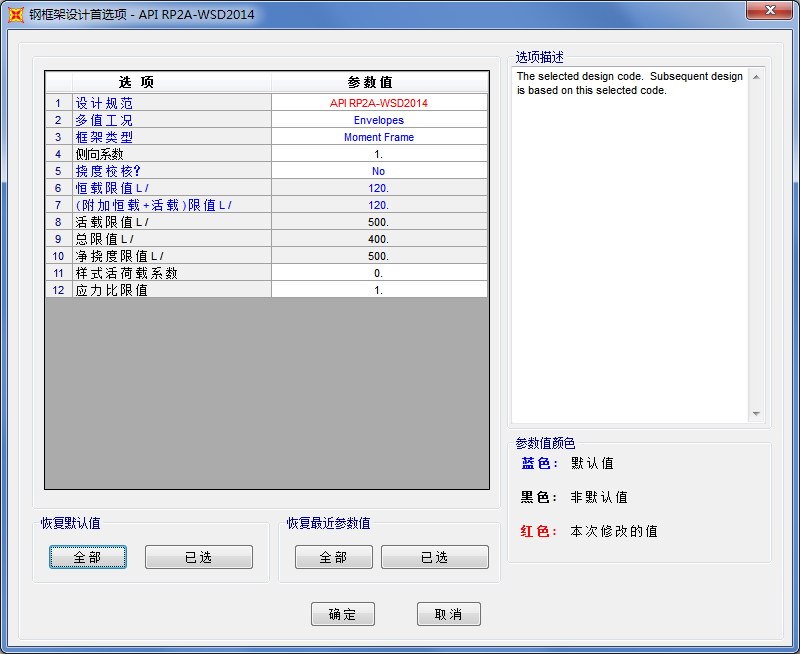This screenshot has width=800, height=654.
Task: Select row 1 设计规范 in options table
Action: pos(170,103)
